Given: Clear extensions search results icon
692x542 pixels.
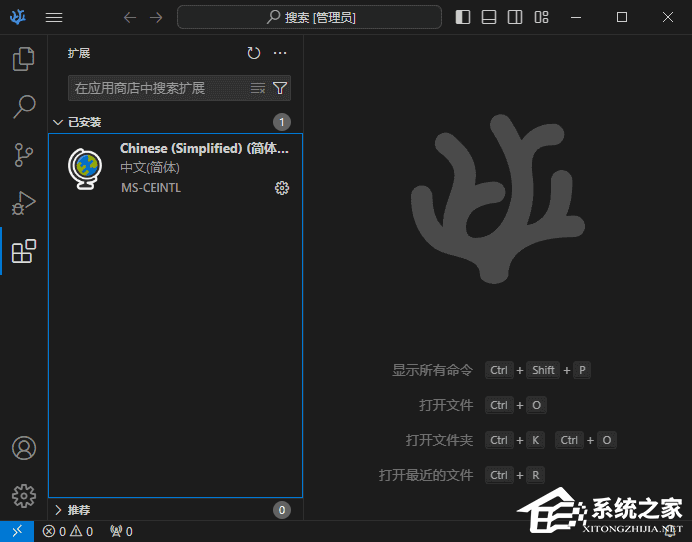Looking at the screenshot, I should click(x=258, y=88).
